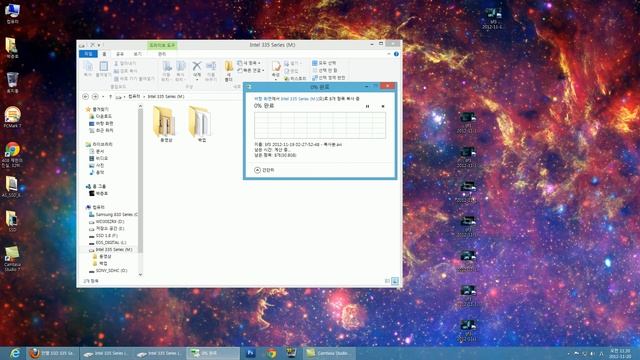Select Samsung 830 Series (C:) drive
Viewport: 640px width, 360px height.
[113, 215]
